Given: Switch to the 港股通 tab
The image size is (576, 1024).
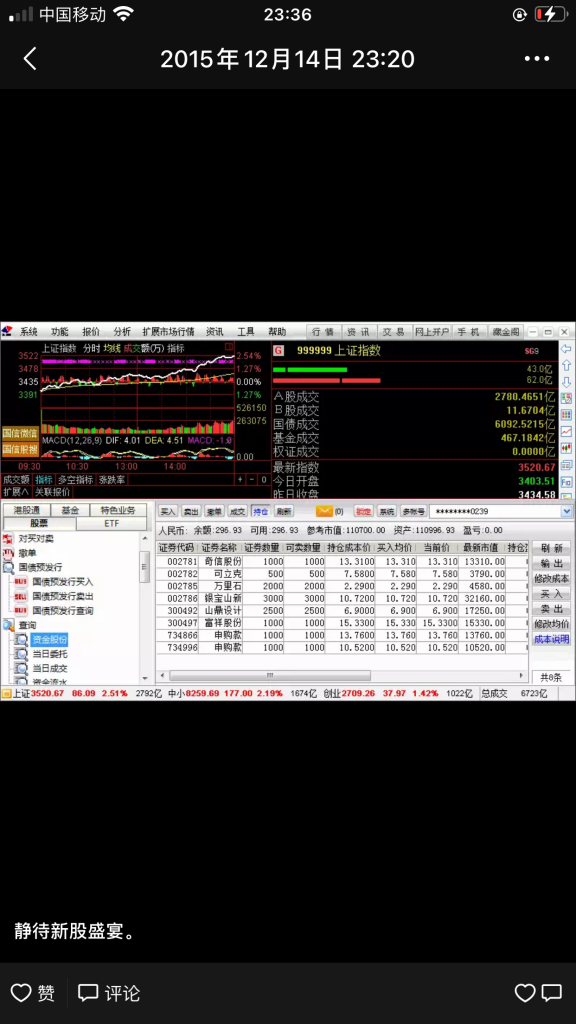Looking at the screenshot, I should click(x=27, y=511).
